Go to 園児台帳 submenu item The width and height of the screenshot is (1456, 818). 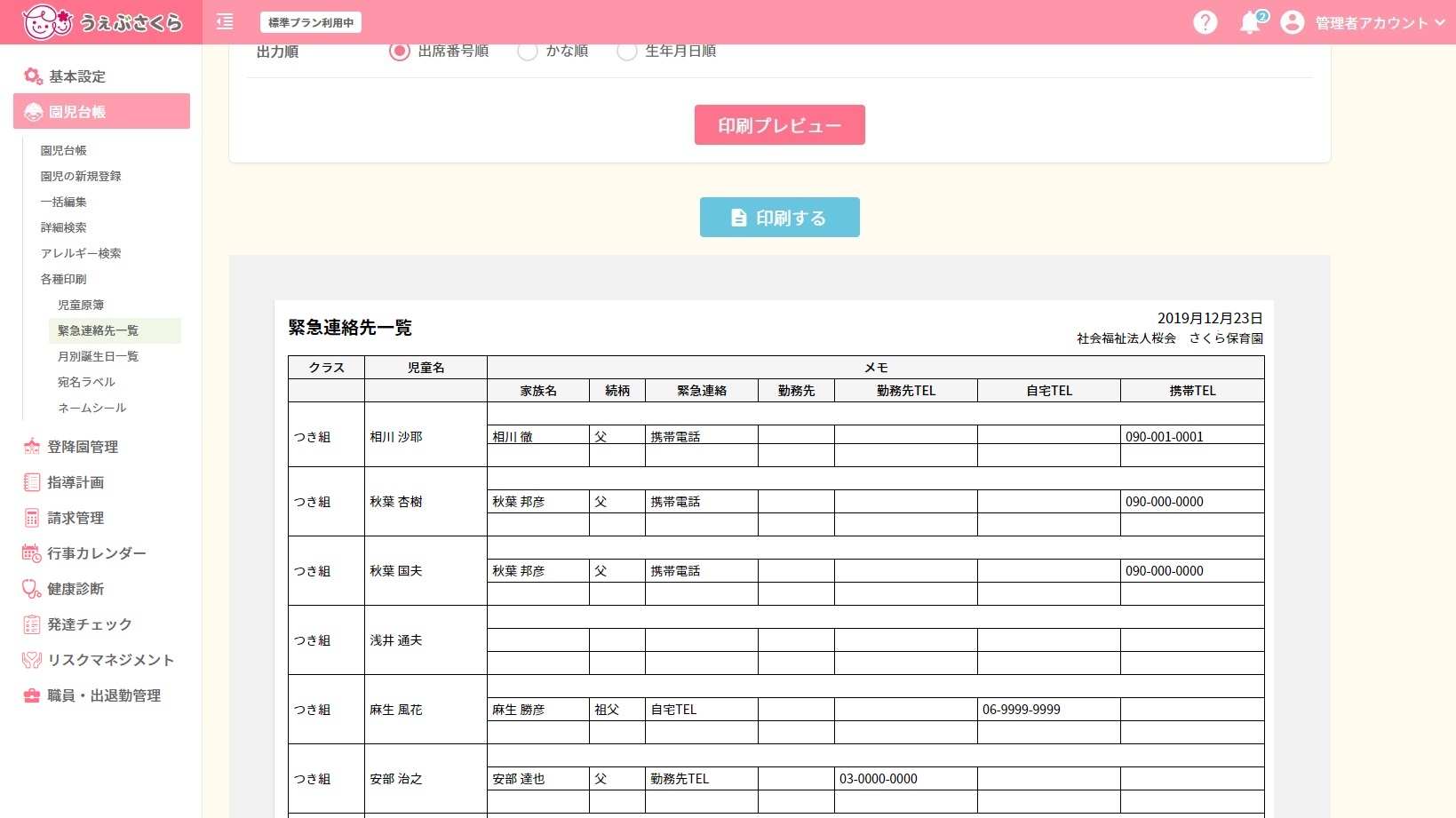[63, 151]
